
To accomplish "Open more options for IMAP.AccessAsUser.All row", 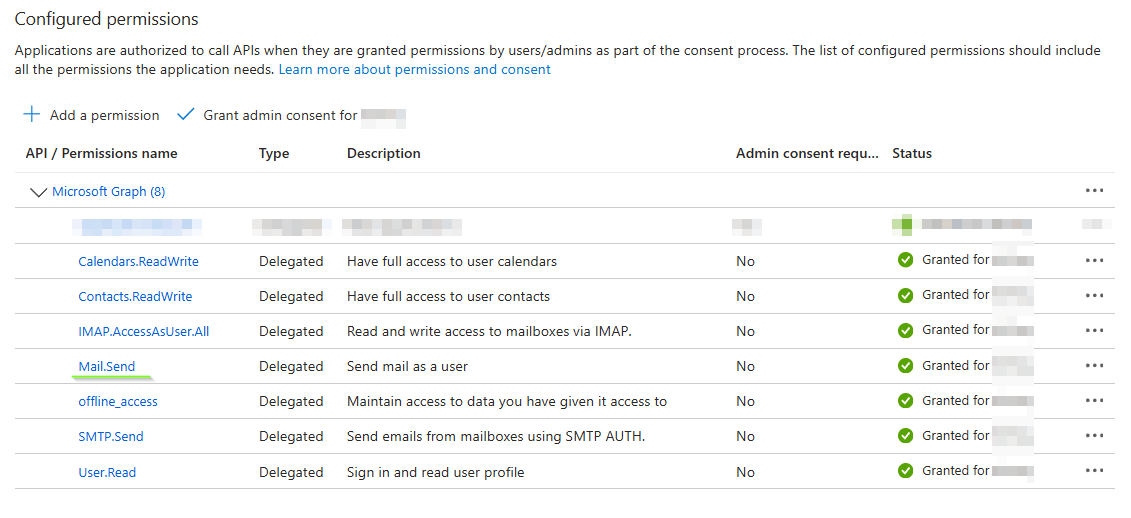I will pyautogui.click(x=1094, y=330).
